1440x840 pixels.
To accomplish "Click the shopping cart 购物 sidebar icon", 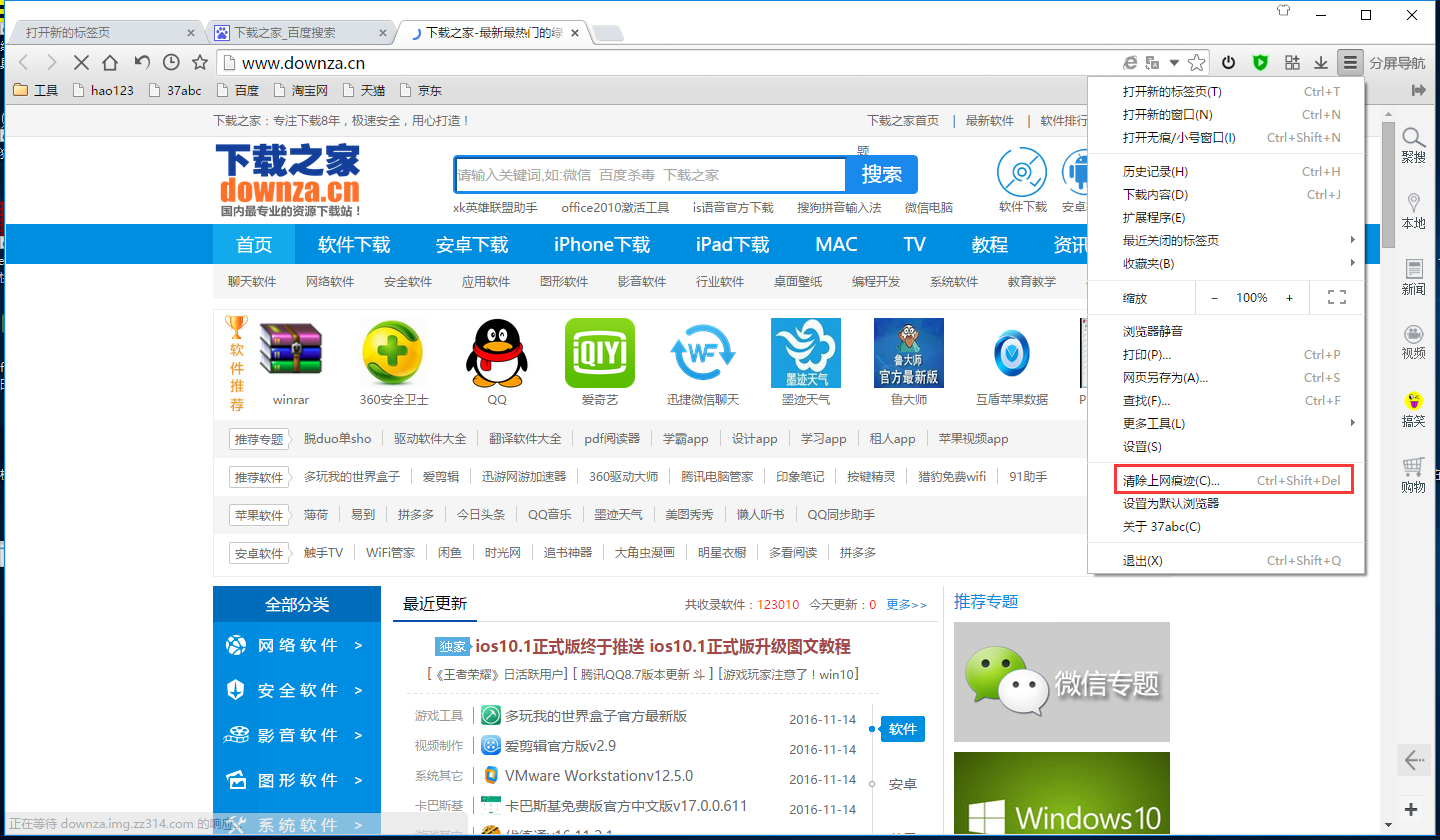I will coord(1413,475).
